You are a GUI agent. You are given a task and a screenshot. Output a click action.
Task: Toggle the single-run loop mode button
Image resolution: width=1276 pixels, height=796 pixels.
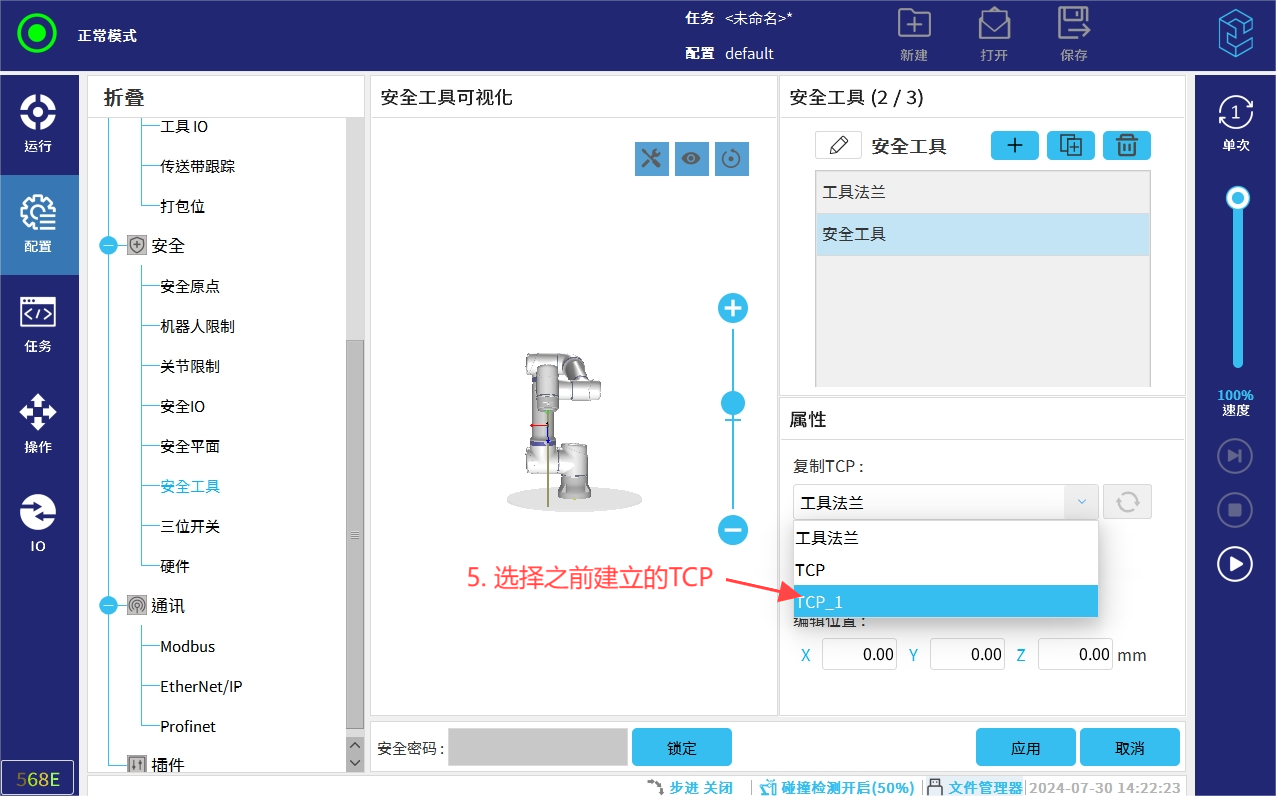[1235, 123]
